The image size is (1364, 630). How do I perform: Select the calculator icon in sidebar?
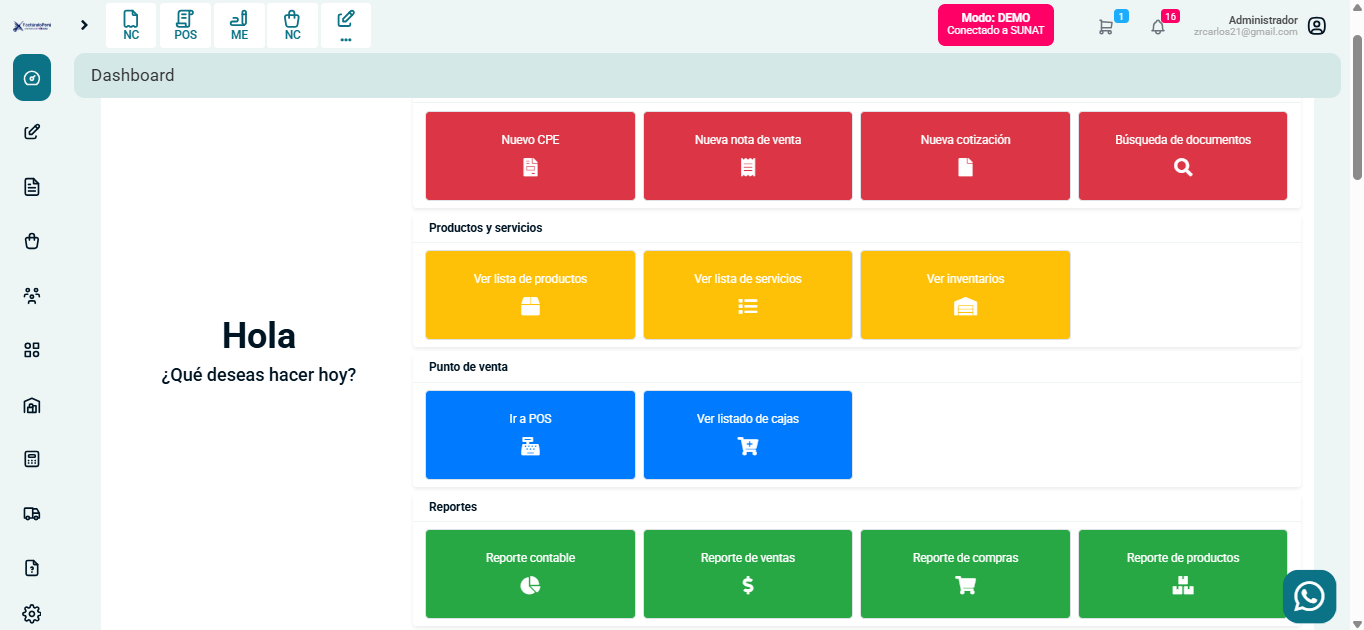click(32, 459)
